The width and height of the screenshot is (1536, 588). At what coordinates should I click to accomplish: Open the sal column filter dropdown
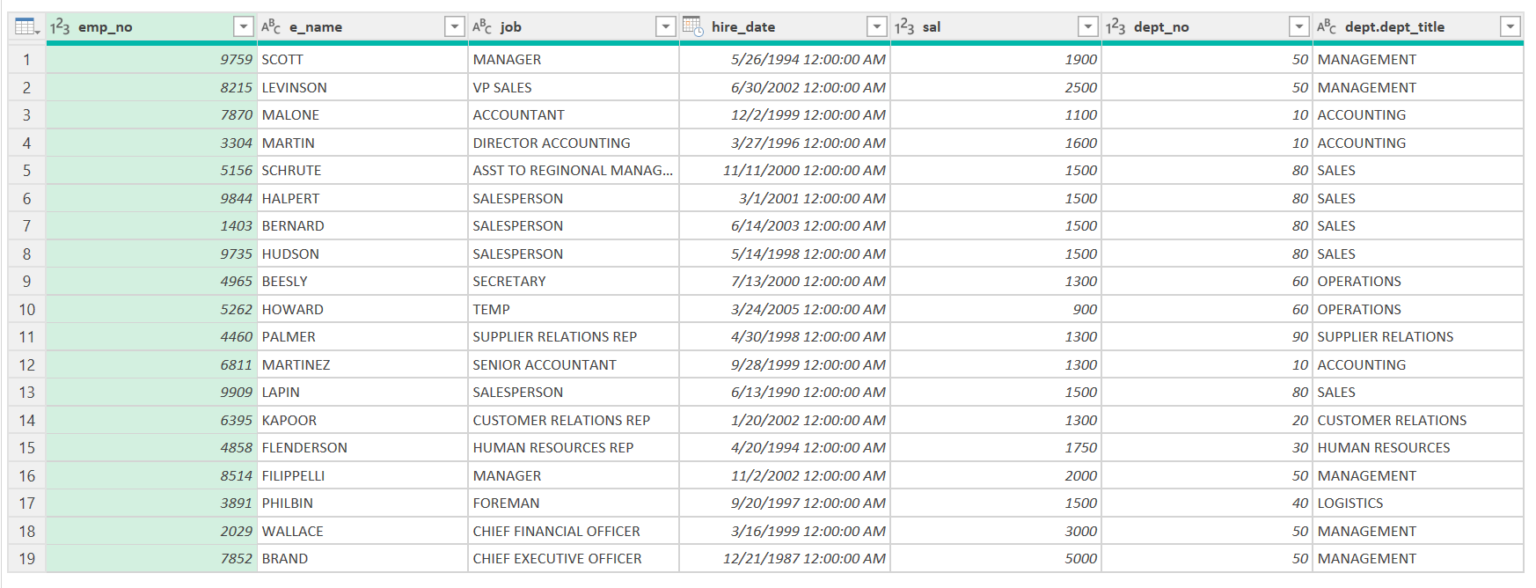coord(1088,27)
